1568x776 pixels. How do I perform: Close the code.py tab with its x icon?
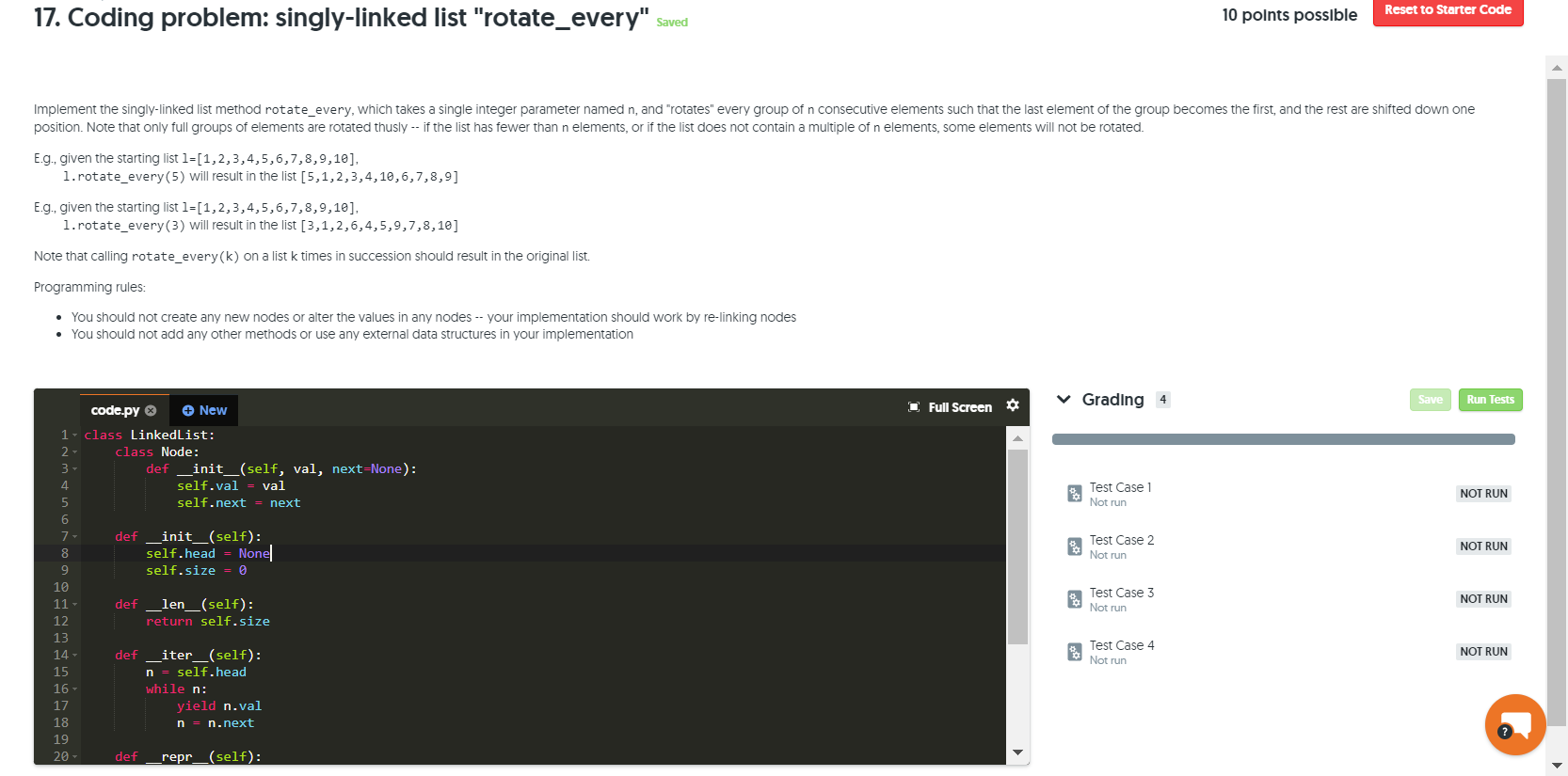[x=151, y=410]
